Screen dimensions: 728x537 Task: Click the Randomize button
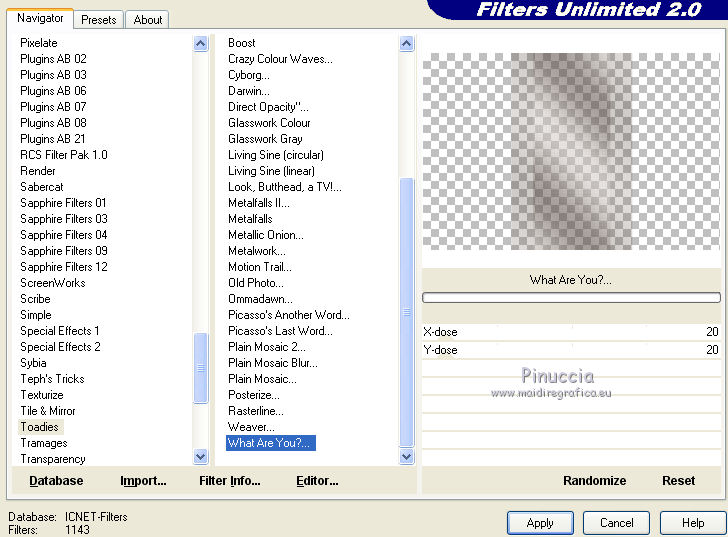594,480
